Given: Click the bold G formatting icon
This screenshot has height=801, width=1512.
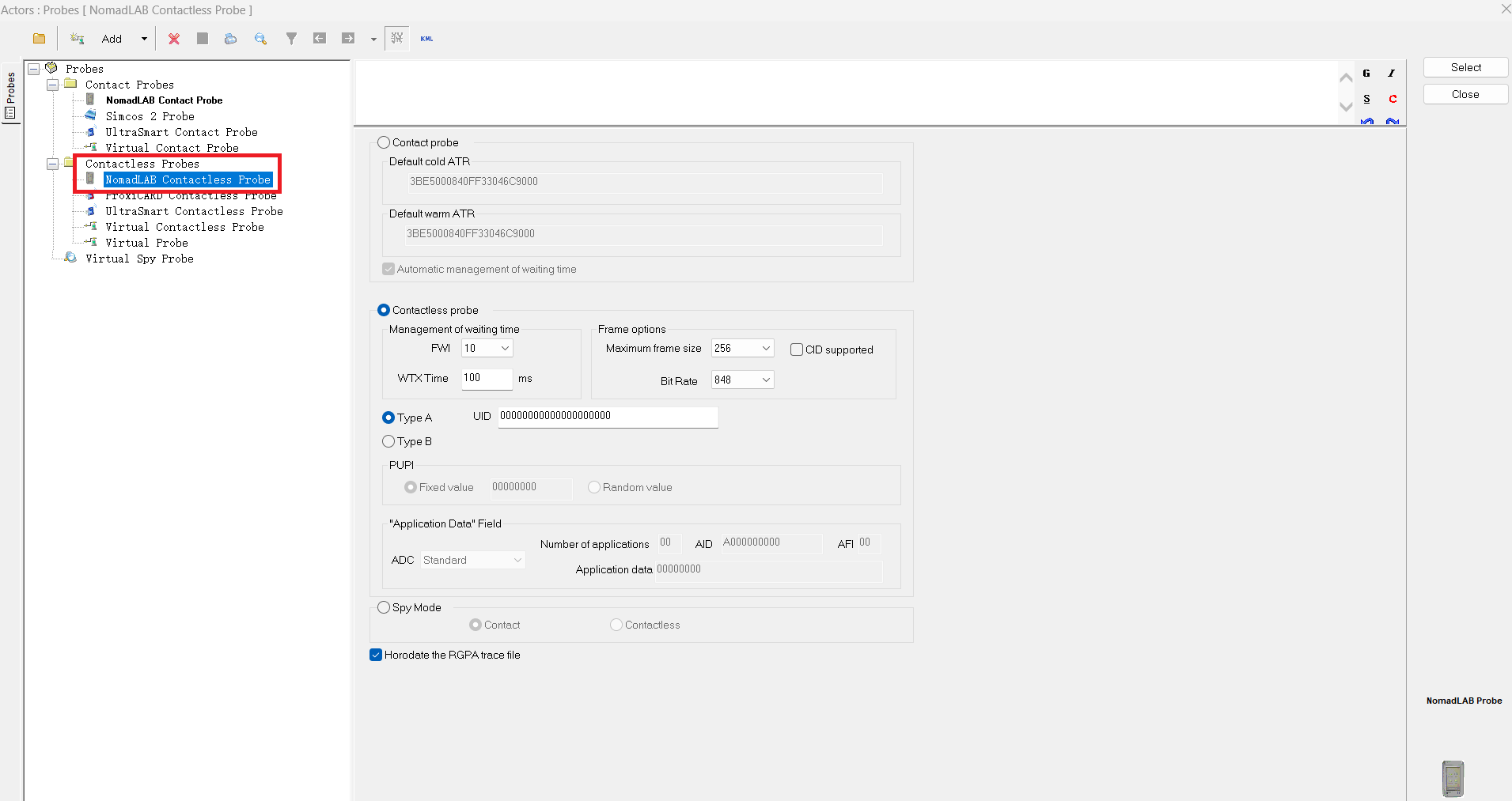Looking at the screenshot, I should [1366, 74].
